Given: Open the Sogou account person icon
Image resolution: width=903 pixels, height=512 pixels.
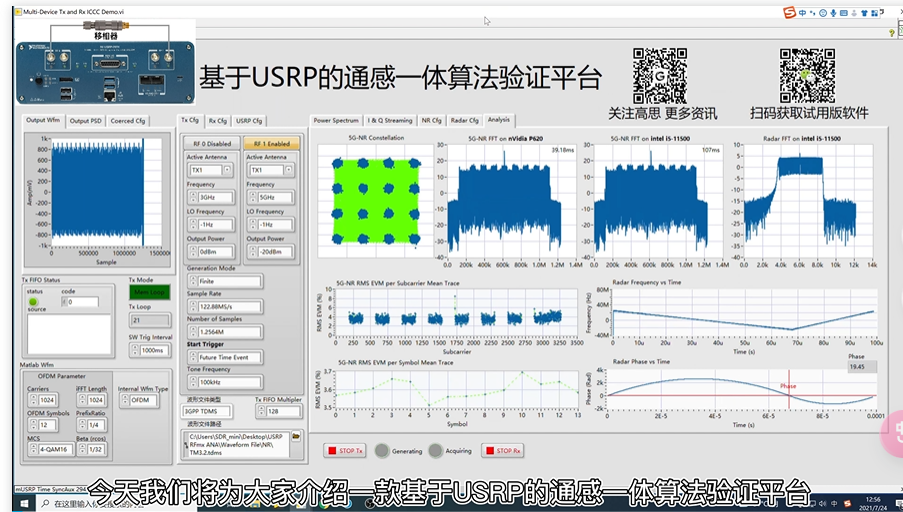Looking at the screenshot, I should coord(854,13).
